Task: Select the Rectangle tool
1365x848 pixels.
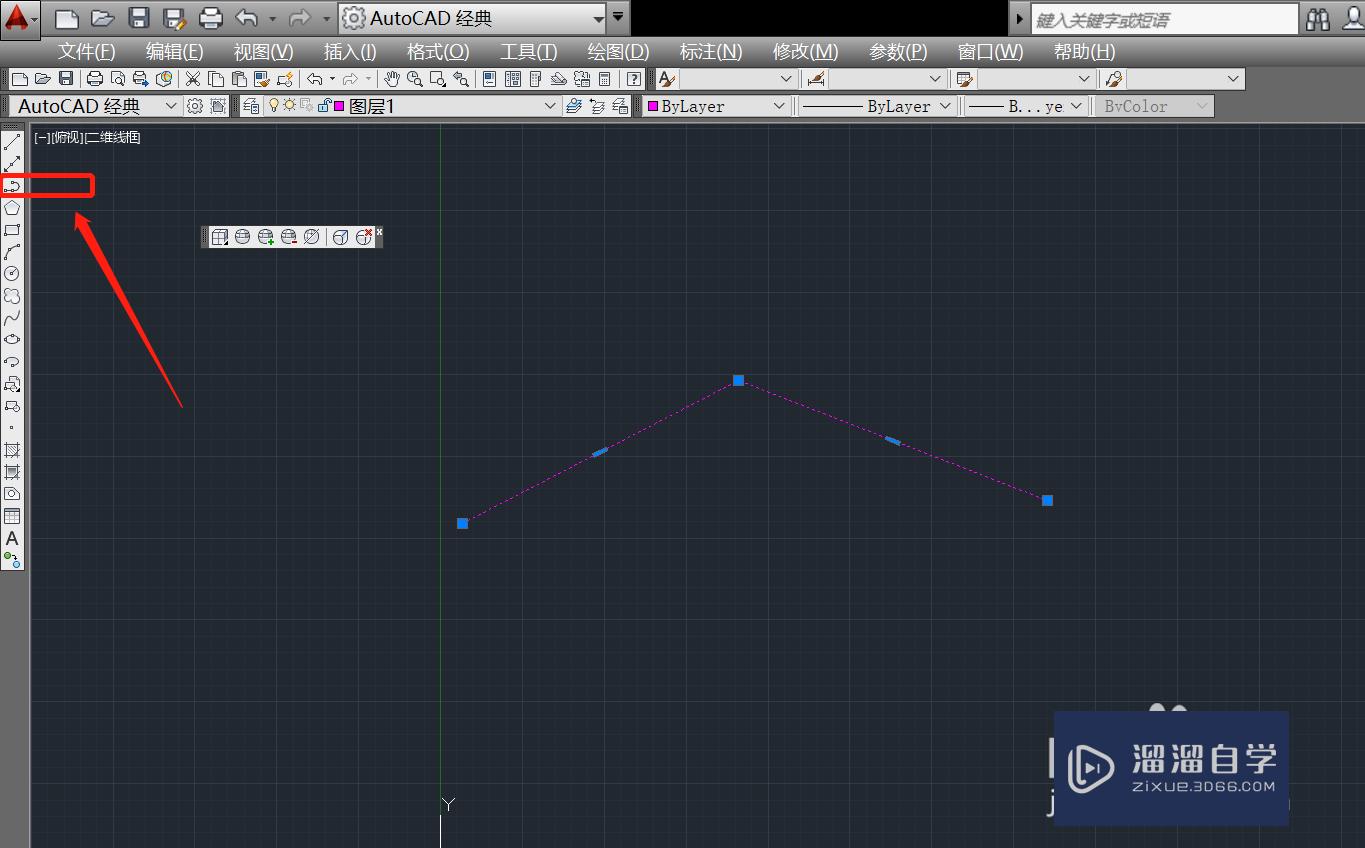Action: [x=12, y=231]
